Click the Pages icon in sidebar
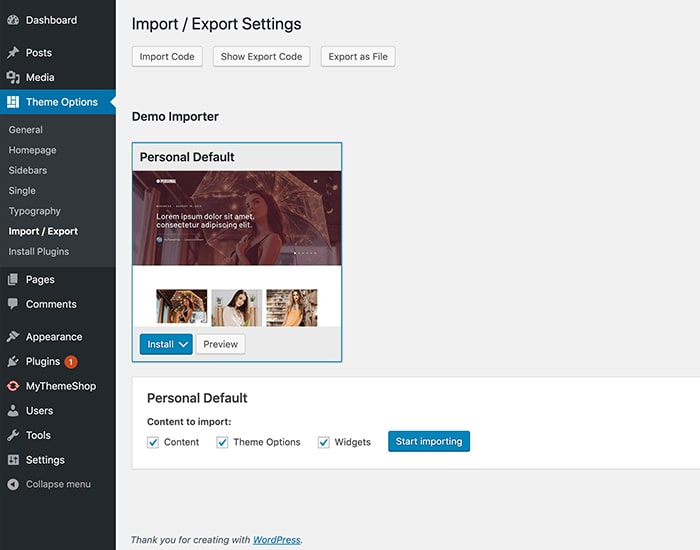Image resolution: width=700 pixels, height=550 pixels. 13,279
